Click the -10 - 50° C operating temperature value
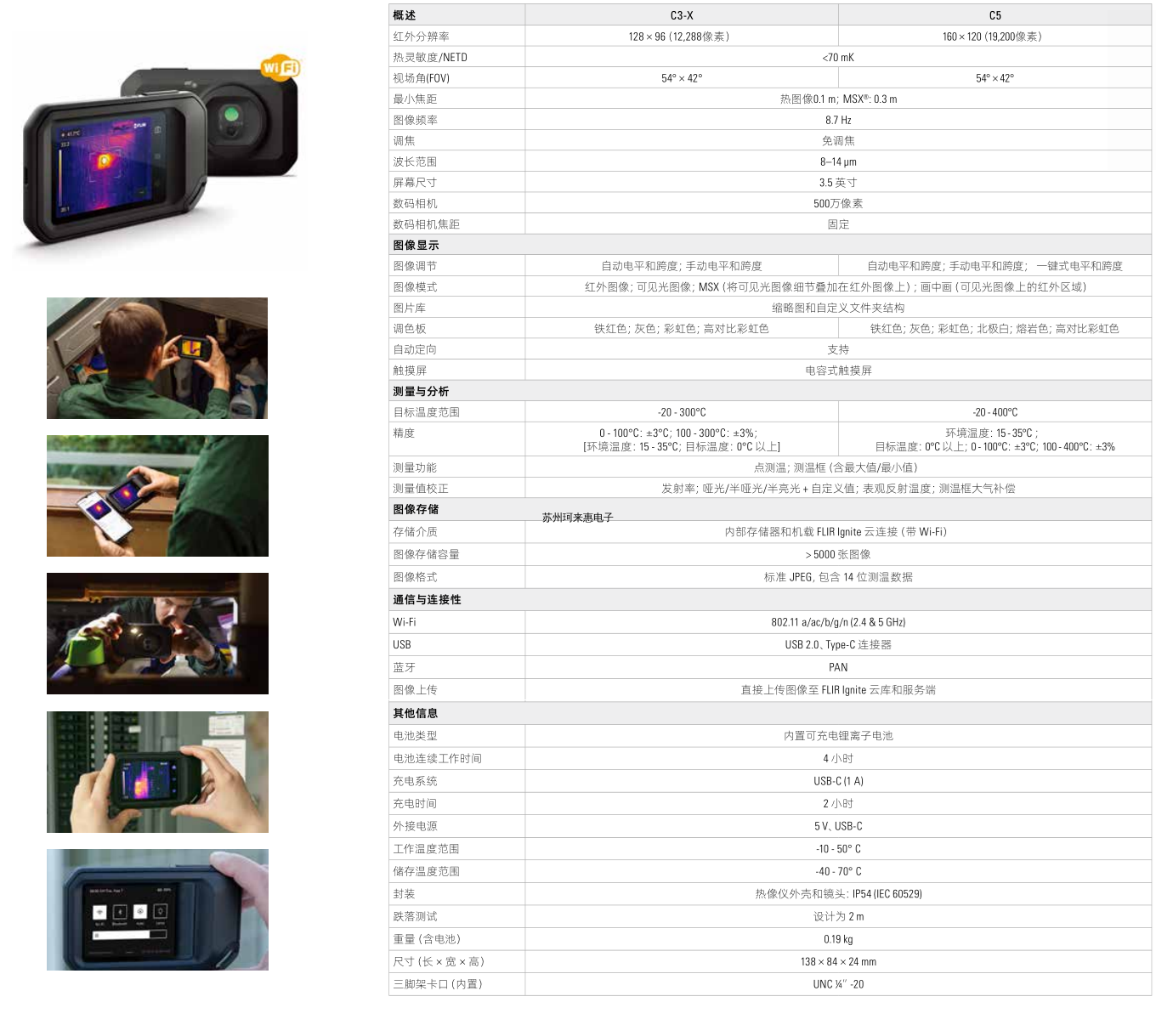This screenshot has height=1036, width=1156. 838,848
